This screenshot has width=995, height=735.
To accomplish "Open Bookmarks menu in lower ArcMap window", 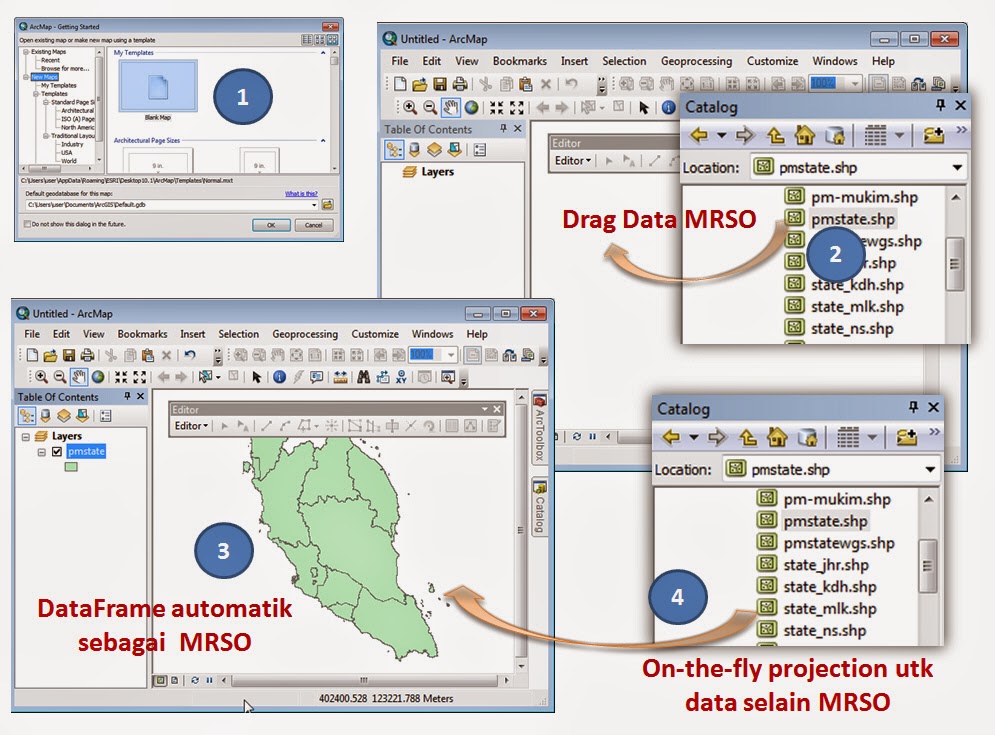I will point(142,334).
